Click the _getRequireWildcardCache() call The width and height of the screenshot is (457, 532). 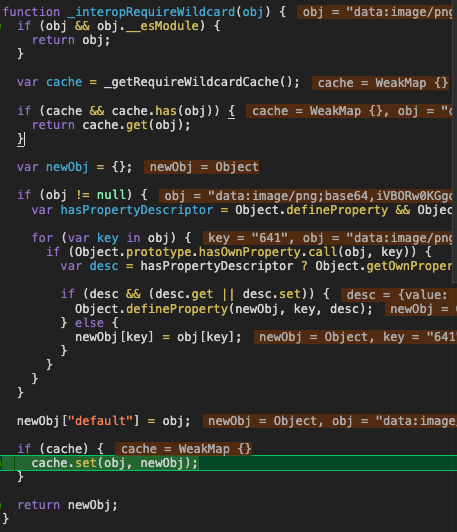coord(202,82)
